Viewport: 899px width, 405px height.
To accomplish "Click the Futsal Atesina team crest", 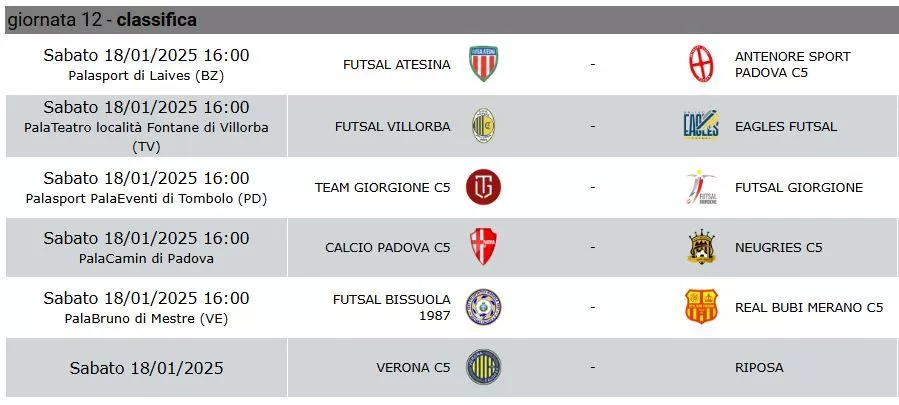I will 483,64.
